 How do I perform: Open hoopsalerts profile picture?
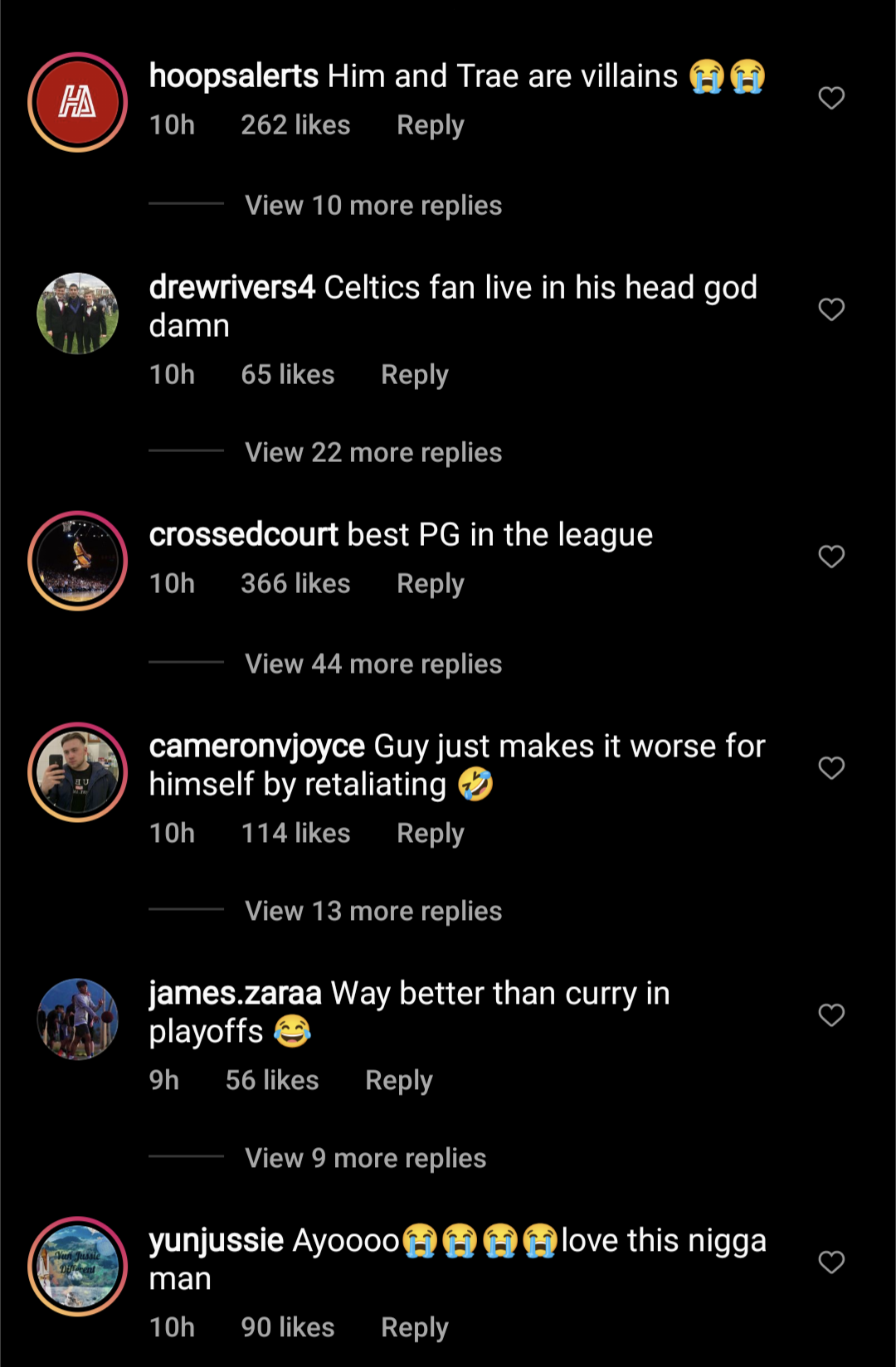[x=78, y=102]
